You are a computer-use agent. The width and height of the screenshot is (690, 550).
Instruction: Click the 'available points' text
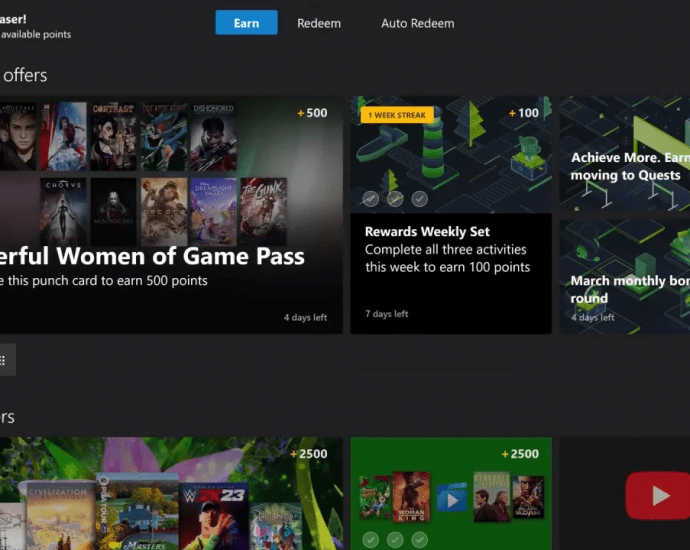36,34
